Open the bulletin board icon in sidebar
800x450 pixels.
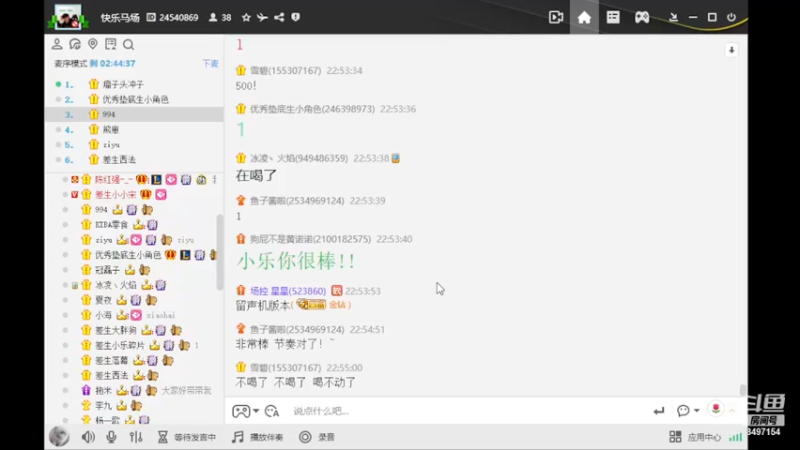pyautogui.click(x=110, y=44)
